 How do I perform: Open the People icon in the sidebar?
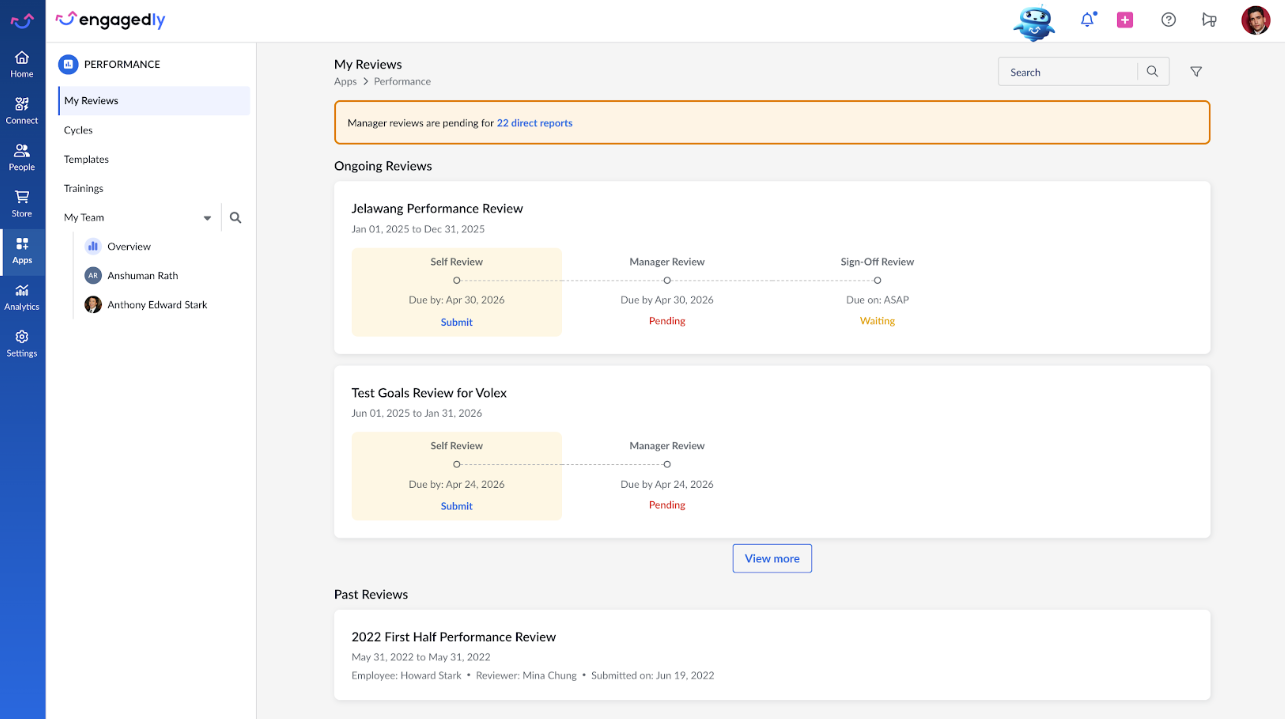coord(22,151)
